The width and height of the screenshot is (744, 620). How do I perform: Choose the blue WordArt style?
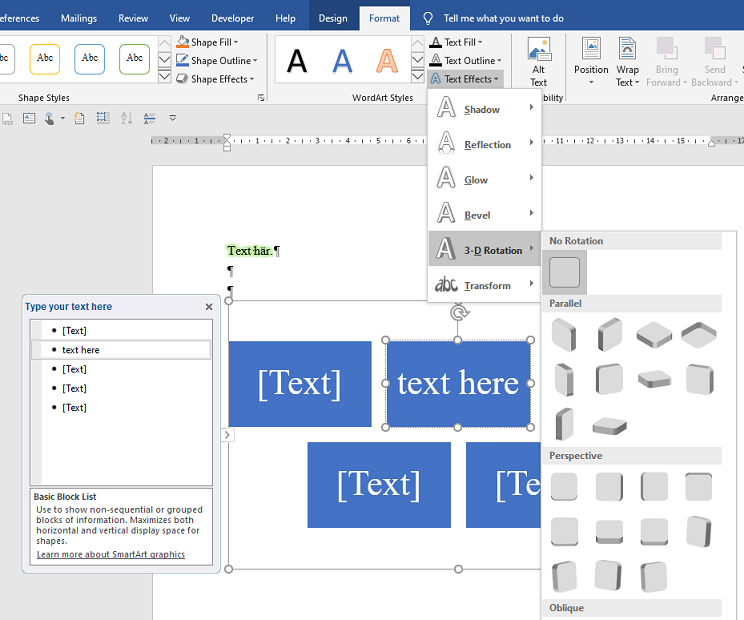[342, 61]
